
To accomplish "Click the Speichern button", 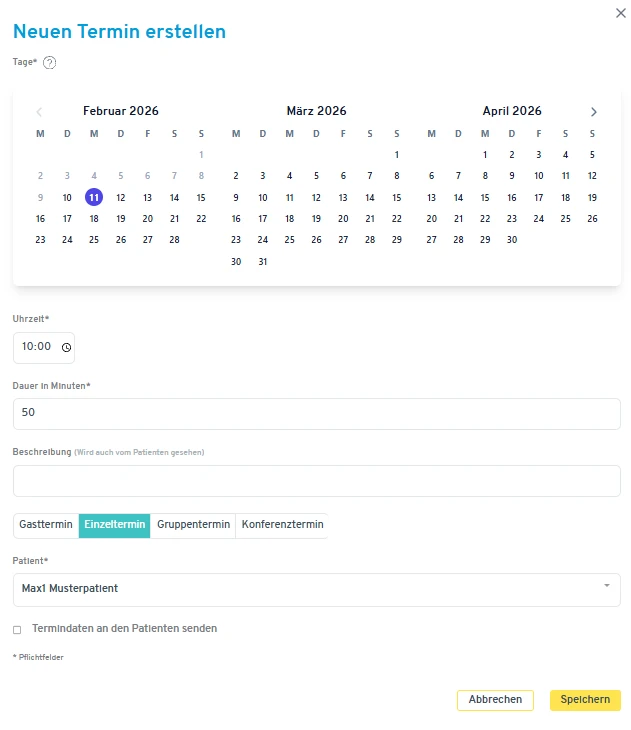I will [585, 700].
